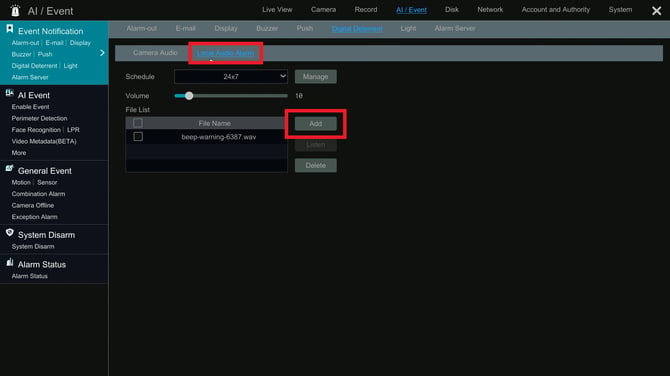
Task: Click the AI Event section icon
Action: point(9,93)
